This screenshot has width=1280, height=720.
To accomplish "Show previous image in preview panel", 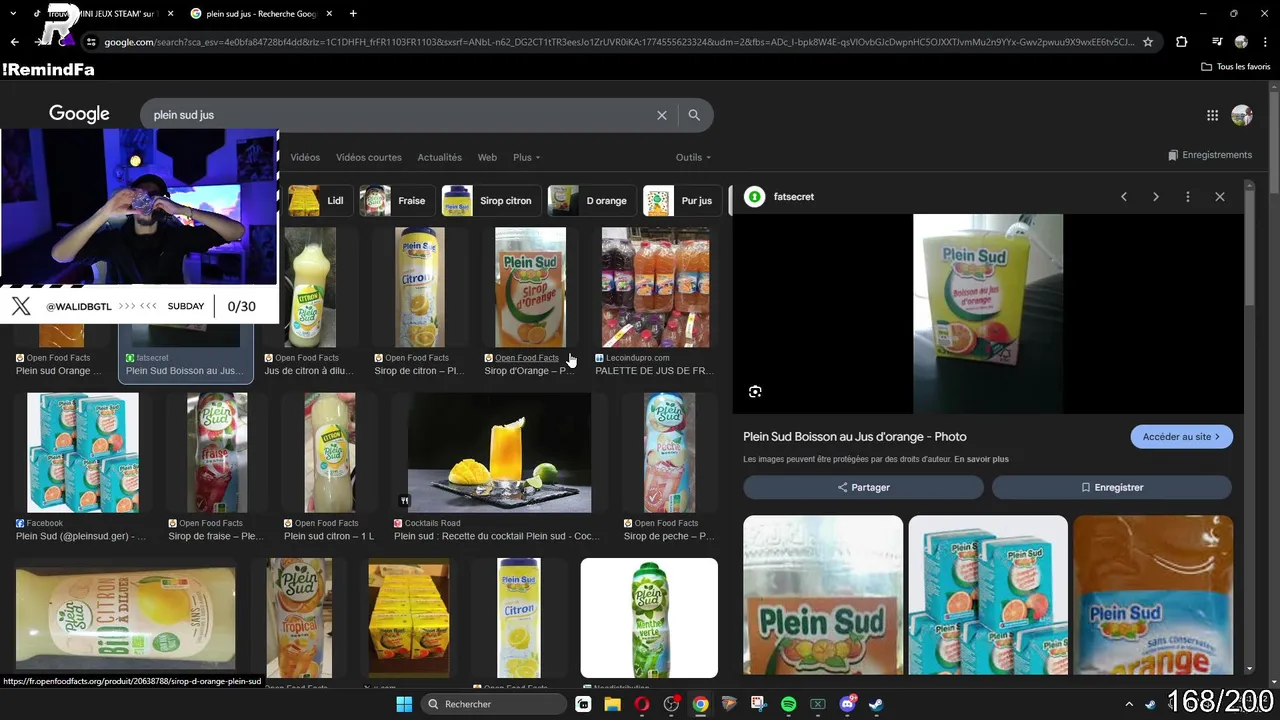I will point(1124,197).
